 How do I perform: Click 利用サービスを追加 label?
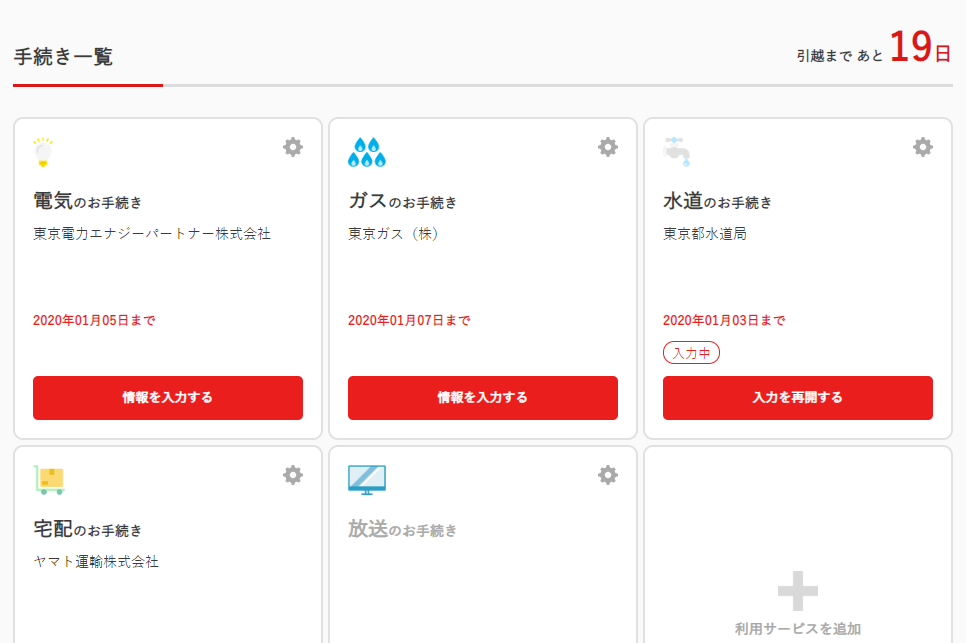pyautogui.click(x=798, y=629)
